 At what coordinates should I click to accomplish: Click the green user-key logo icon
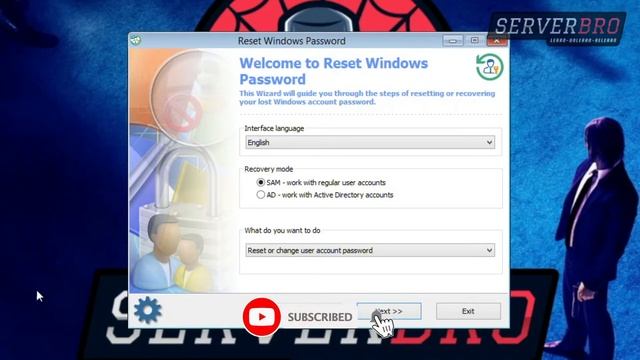(489, 67)
